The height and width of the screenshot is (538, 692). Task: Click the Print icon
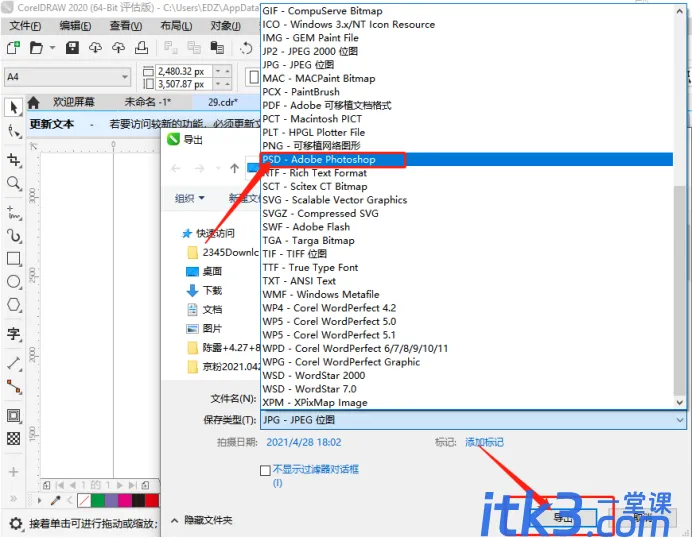point(141,47)
